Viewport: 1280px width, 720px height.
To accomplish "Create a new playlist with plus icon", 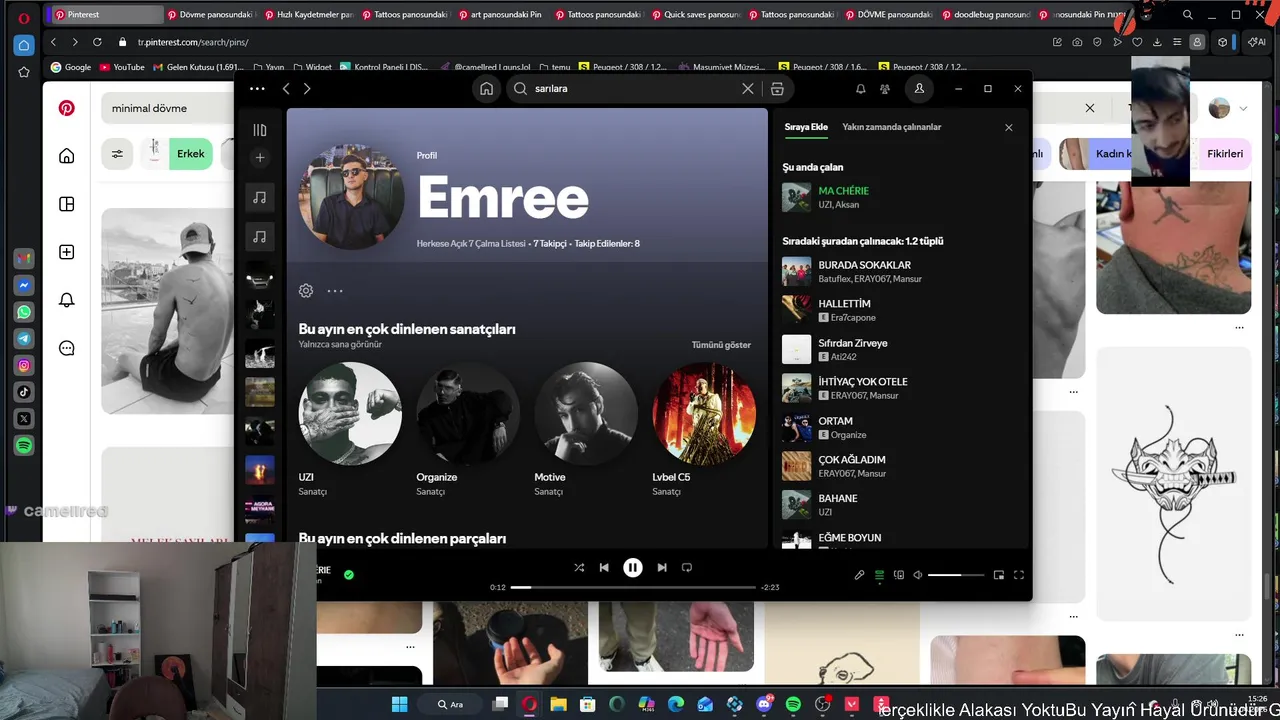I will pos(260,158).
